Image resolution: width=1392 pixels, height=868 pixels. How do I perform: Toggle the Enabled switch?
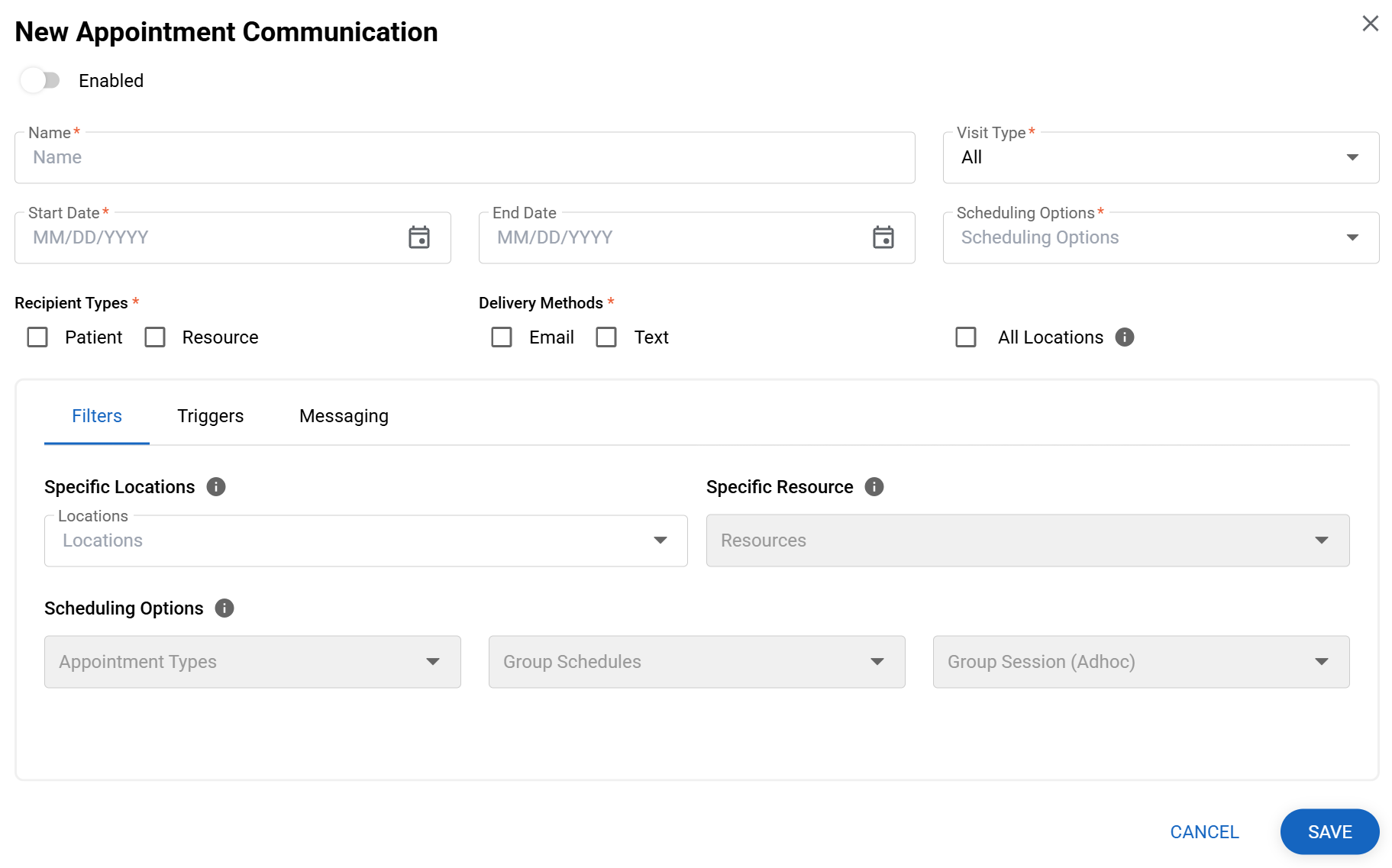pyautogui.click(x=40, y=80)
